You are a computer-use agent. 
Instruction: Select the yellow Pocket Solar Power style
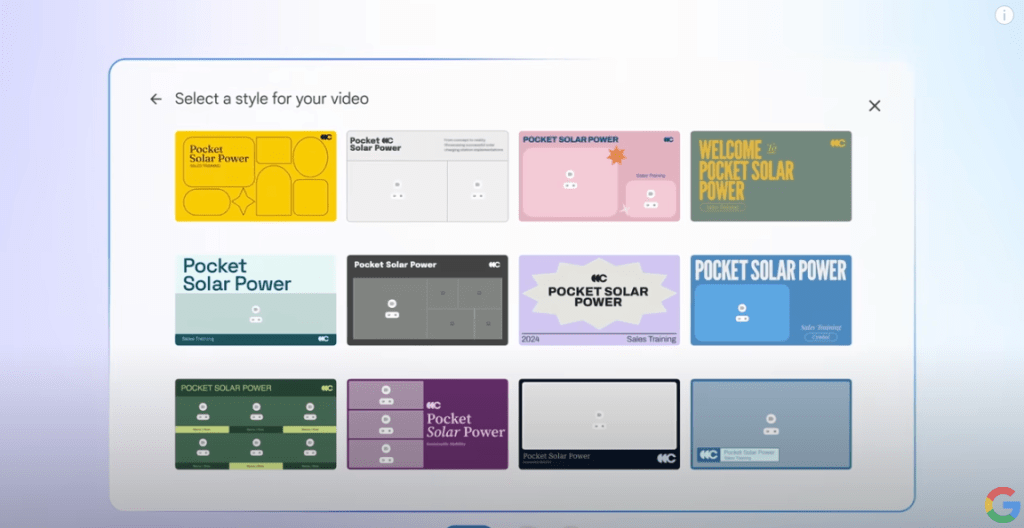tap(255, 176)
